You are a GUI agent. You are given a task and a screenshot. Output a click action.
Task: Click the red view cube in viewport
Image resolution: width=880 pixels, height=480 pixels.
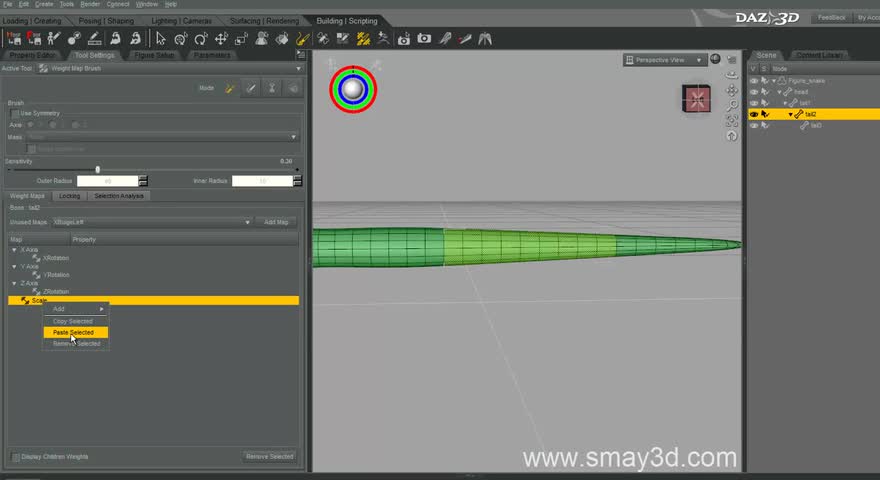696,99
